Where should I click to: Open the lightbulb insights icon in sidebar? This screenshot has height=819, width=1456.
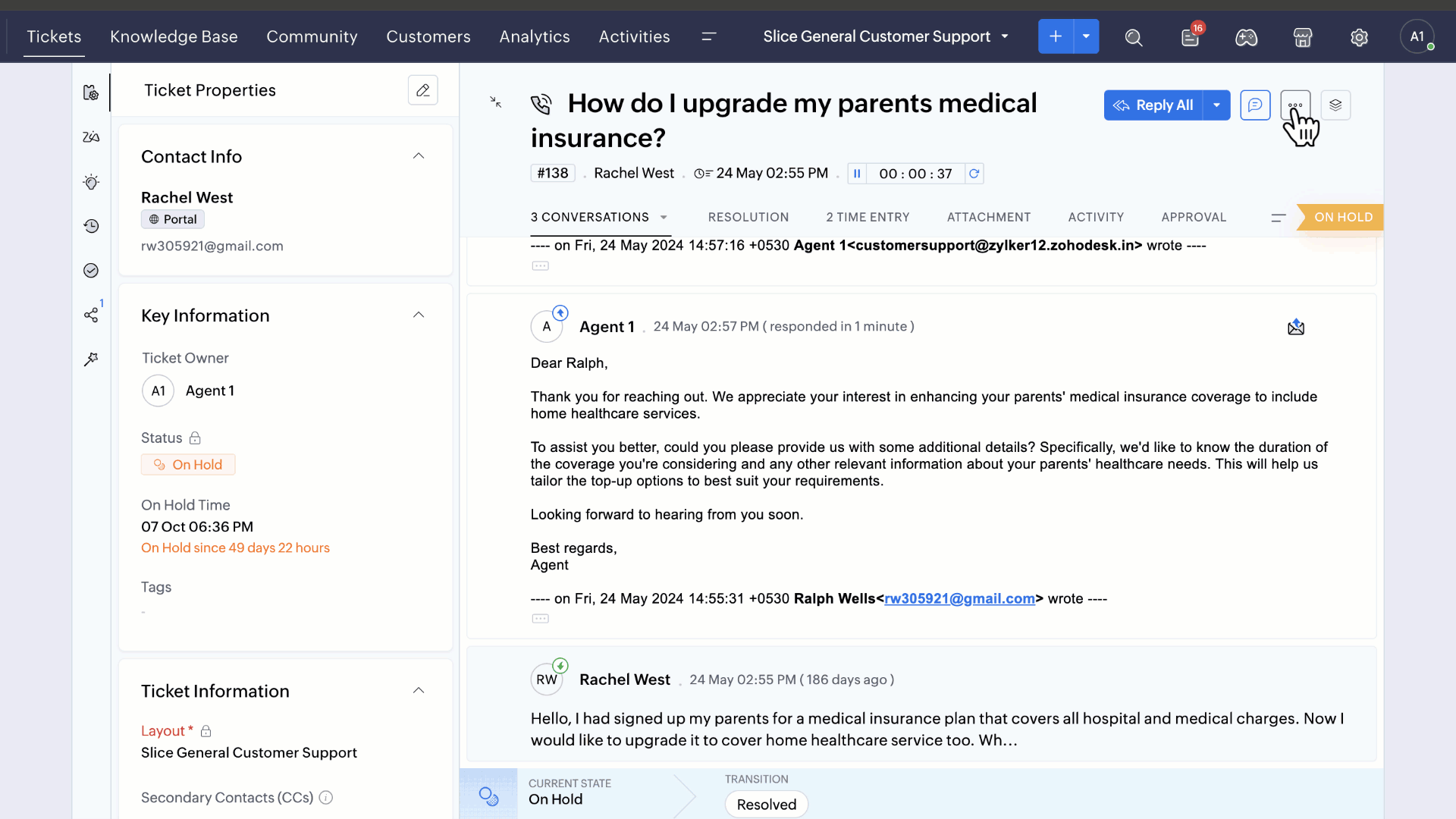click(91, 182)
